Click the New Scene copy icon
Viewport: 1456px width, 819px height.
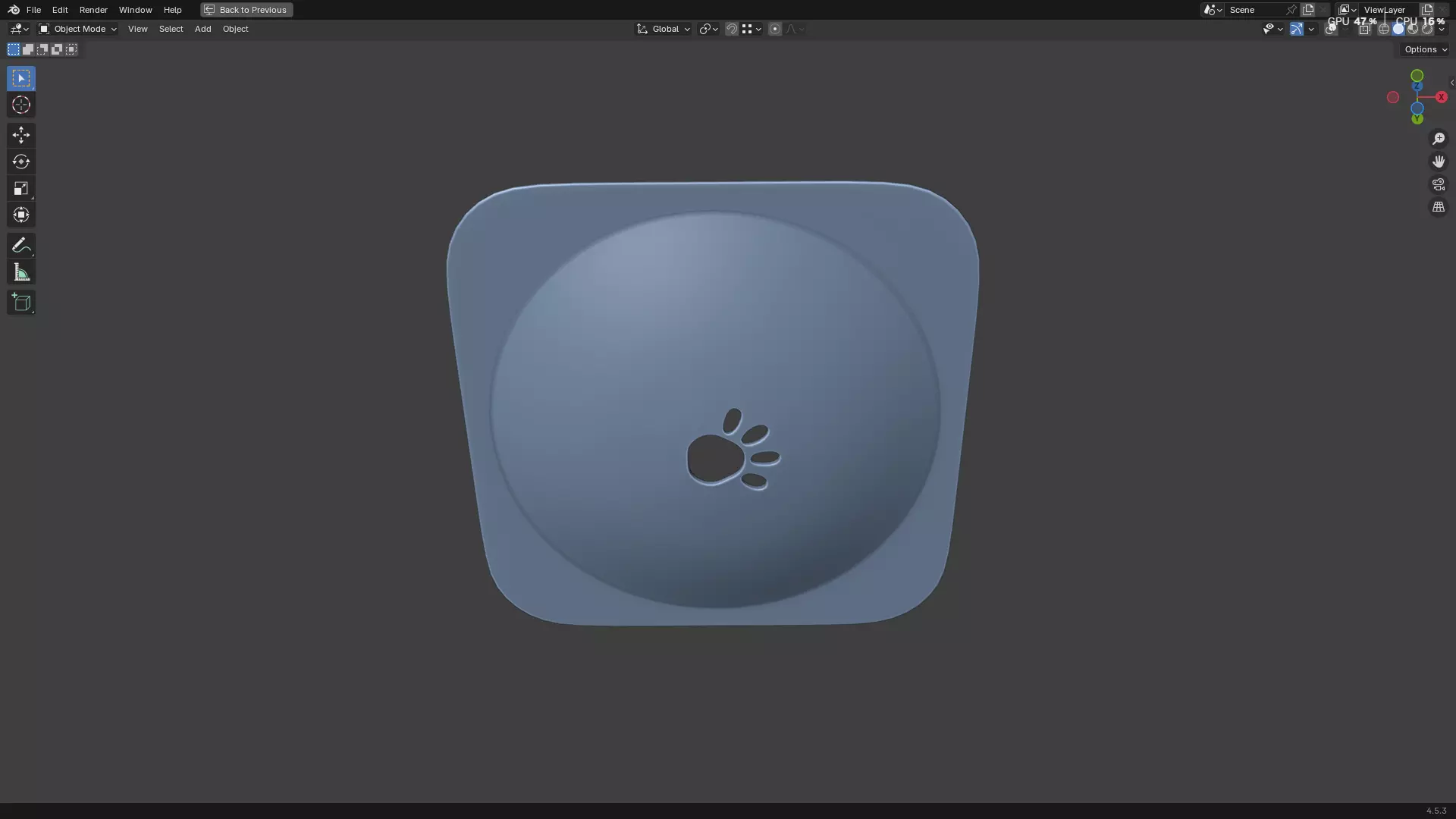1308,10
